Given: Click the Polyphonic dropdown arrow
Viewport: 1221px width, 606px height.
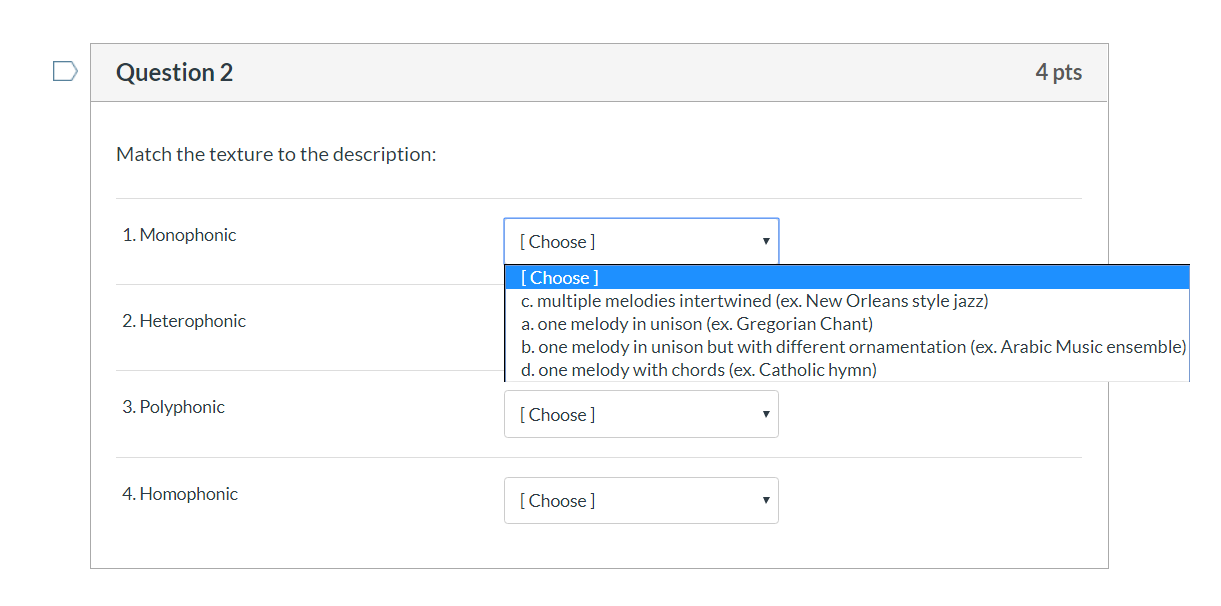Looking at the screenshot, I should pyautogui.click(x=765, y=415).
